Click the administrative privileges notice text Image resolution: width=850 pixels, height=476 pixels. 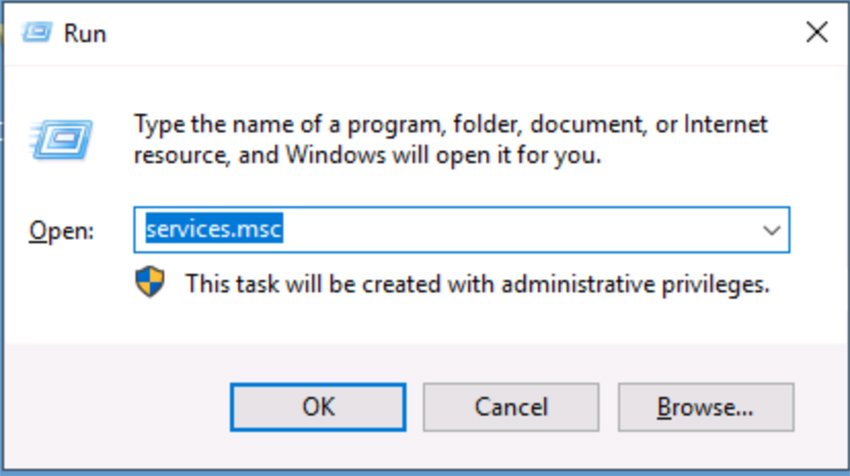tap(477, 284)
